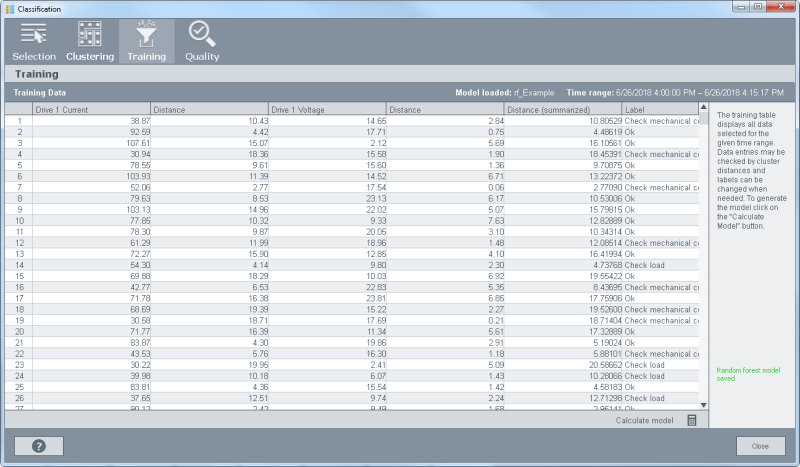This screenshot has width=800, height=467.
Task: Select row 1 label cell Check mechanical
Action: tap(661, 120)
